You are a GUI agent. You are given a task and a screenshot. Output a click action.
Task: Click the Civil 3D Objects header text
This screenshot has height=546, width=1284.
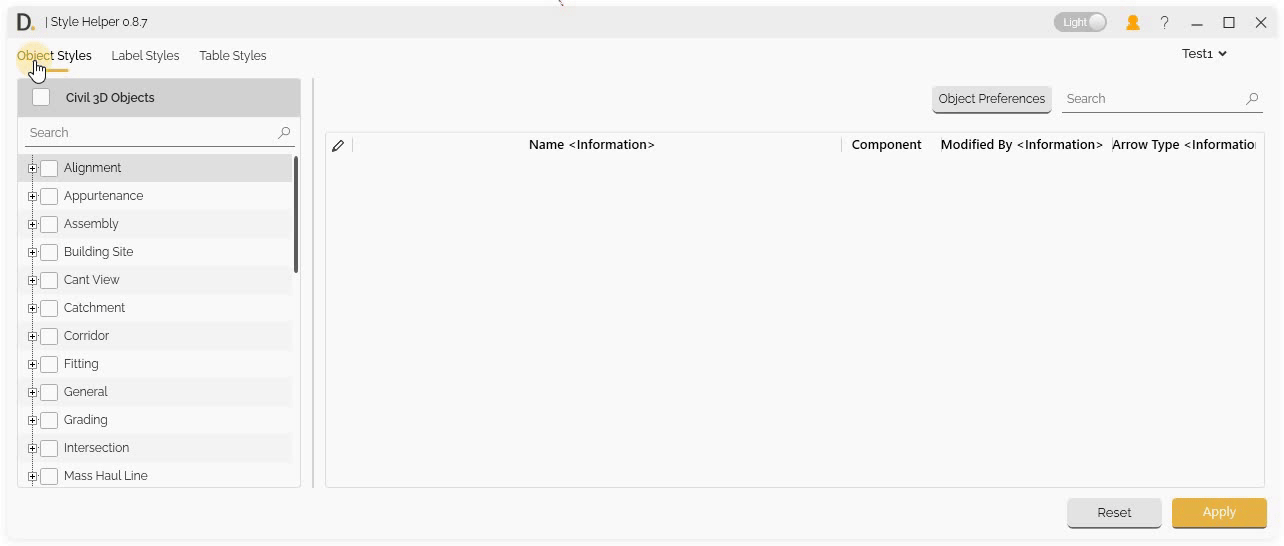[x=110, y=98]
